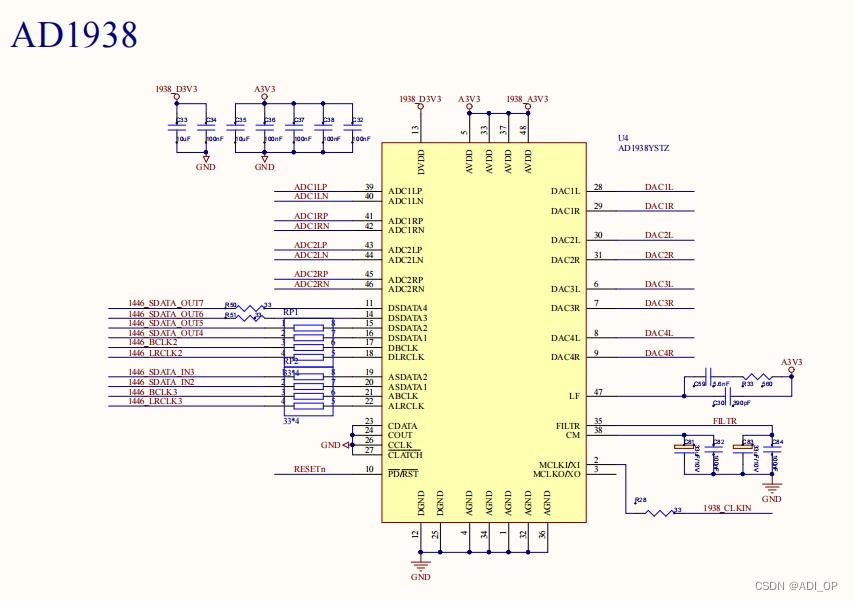Viewport: 853px width, 601px height.
Task: Click pin number 47 on the LF wire
Action: 598,392
